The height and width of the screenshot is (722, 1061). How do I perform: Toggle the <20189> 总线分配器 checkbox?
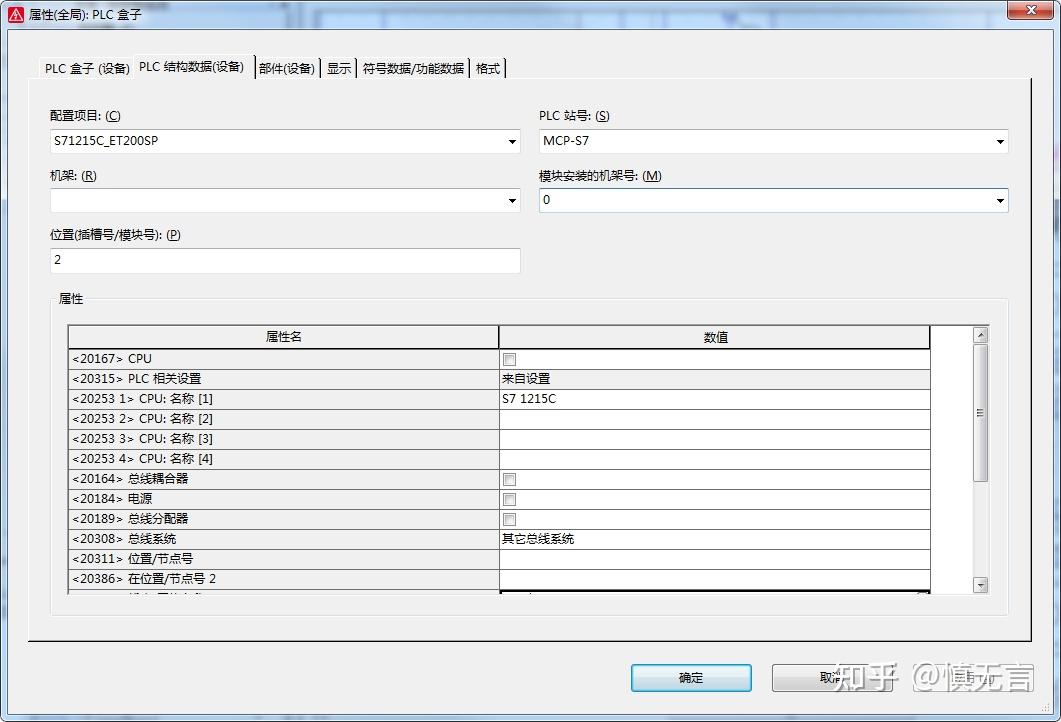pos(510,520)
